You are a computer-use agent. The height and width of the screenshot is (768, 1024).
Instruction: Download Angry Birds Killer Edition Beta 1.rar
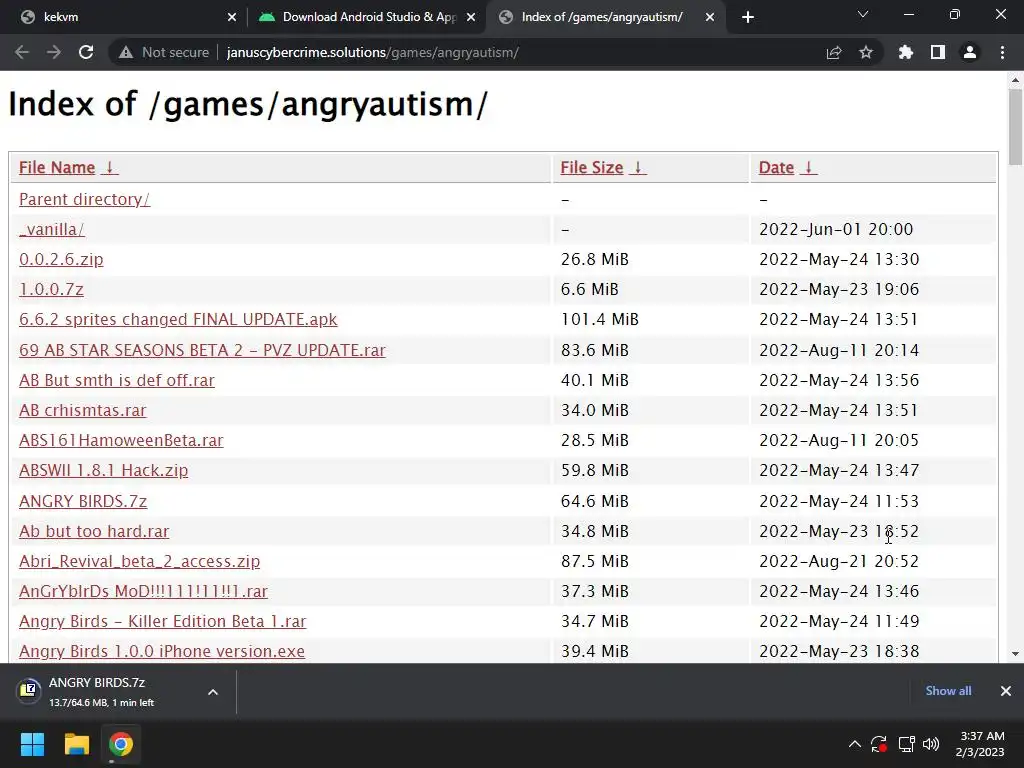tap(163, 621)
